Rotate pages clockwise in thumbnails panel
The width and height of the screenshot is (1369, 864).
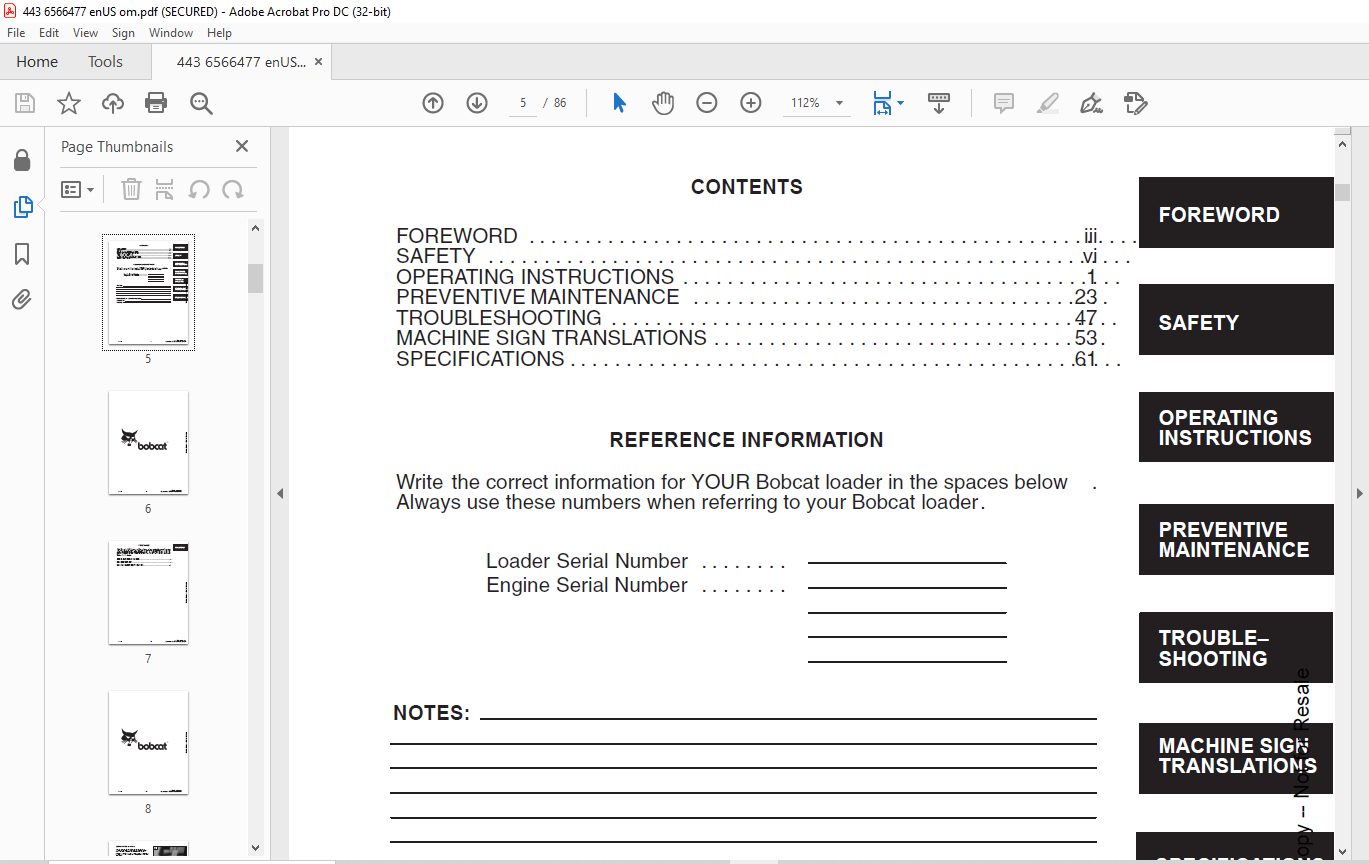click(x=233, y=189)
